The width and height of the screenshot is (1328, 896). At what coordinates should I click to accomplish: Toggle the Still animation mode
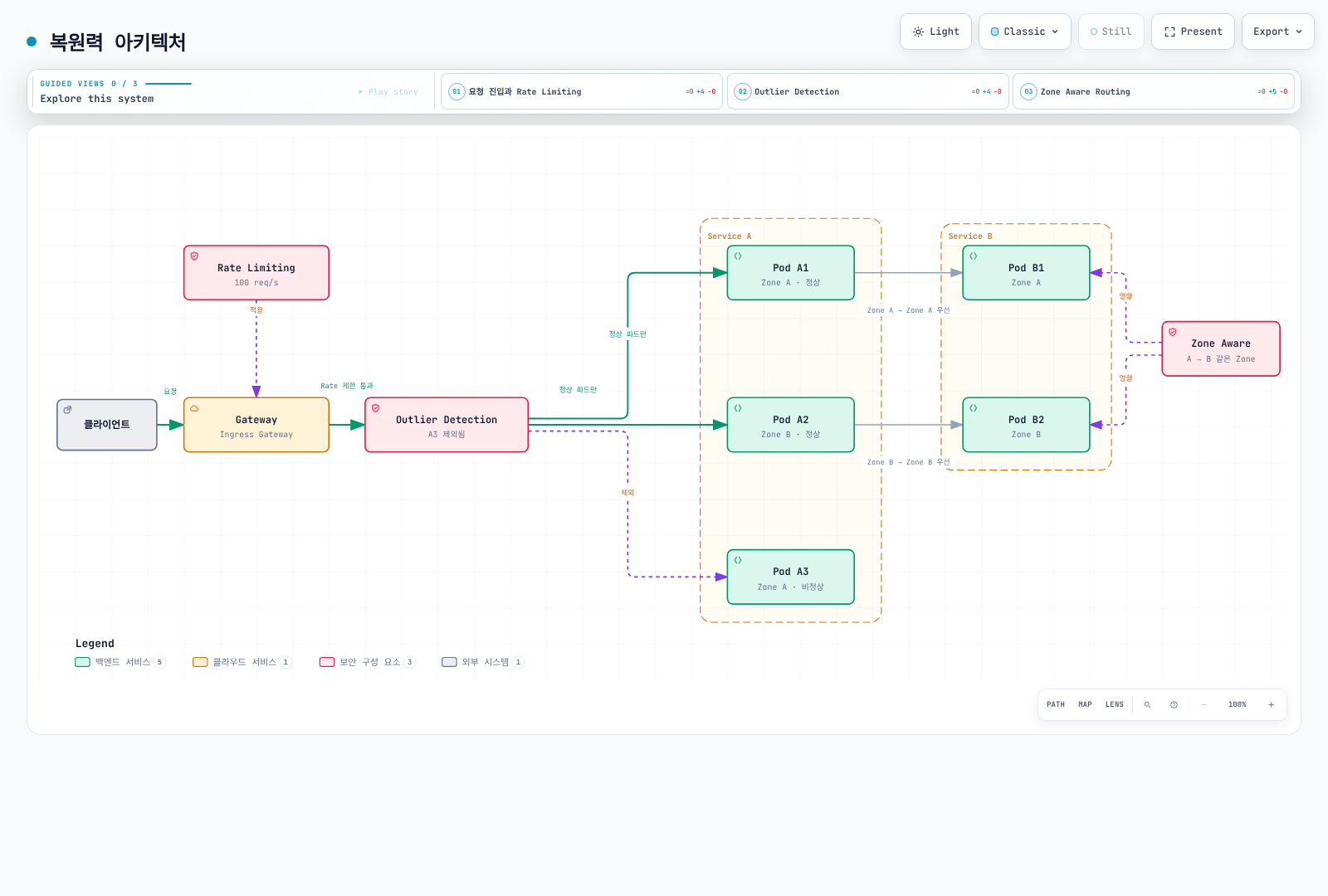[1111, 32]
